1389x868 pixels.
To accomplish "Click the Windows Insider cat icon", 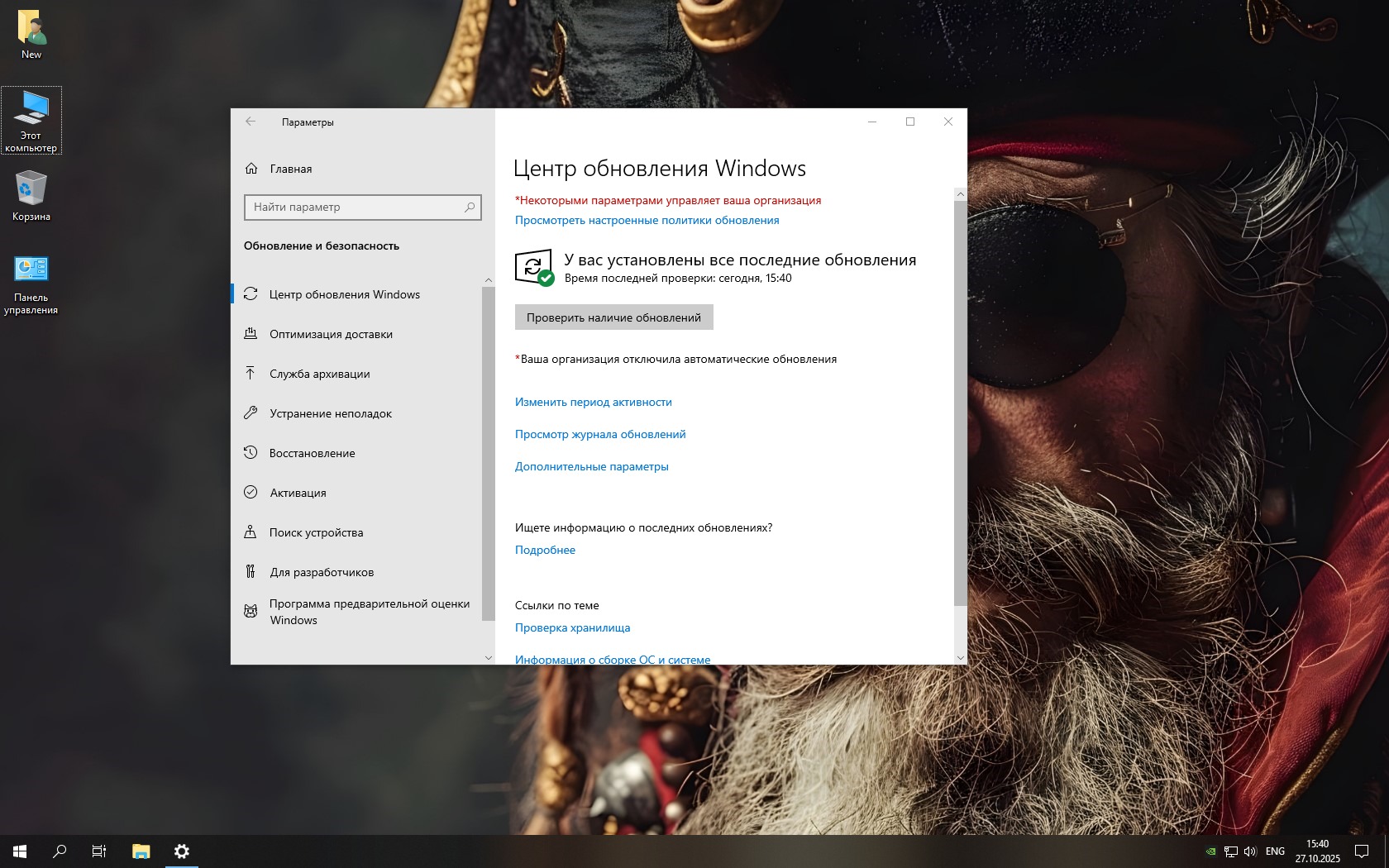I will tap(251, 612).
